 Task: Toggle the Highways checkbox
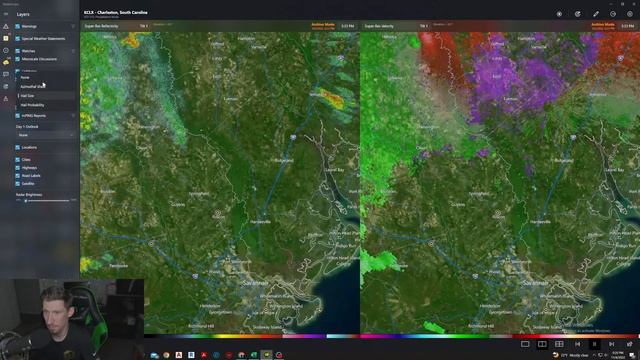pyautogui.click(x=18, y=168)
